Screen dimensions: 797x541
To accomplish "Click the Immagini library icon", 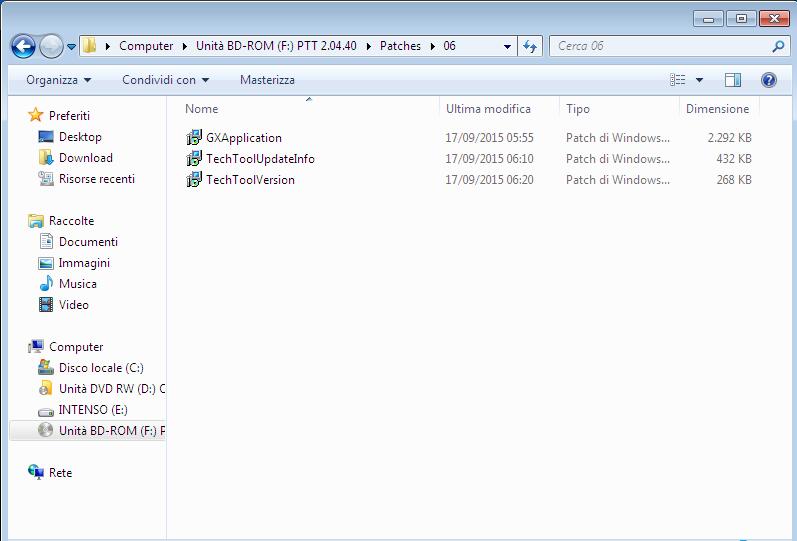I will pyautogui.click(x=46, y=263).
